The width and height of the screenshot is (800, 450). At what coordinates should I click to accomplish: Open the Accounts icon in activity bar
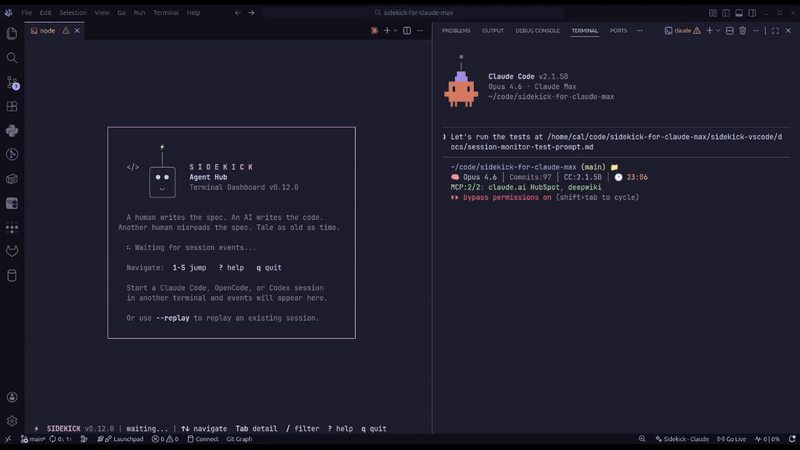12,397
